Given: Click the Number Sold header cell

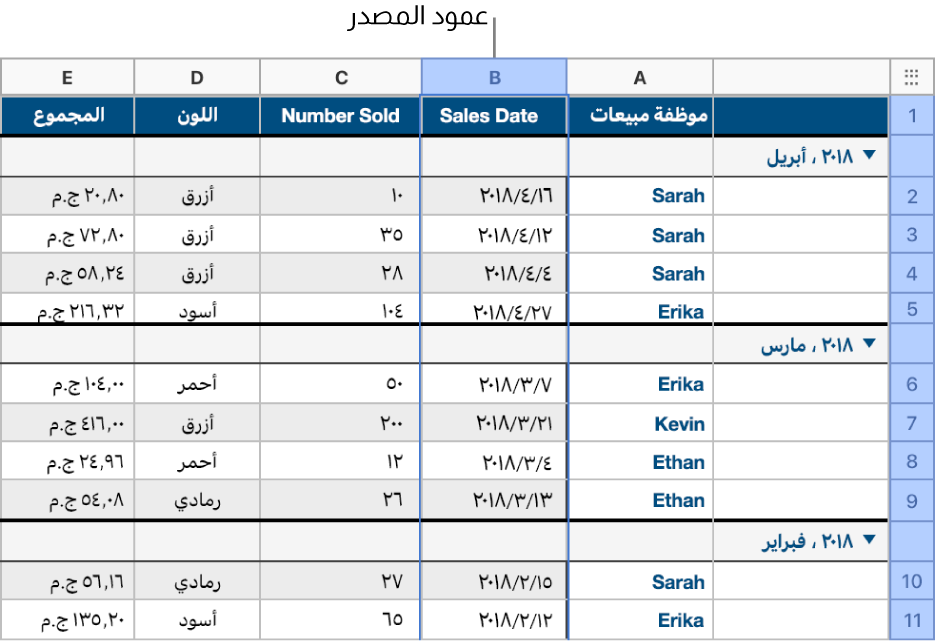Looking at the screenshot, I should [340, 116].
